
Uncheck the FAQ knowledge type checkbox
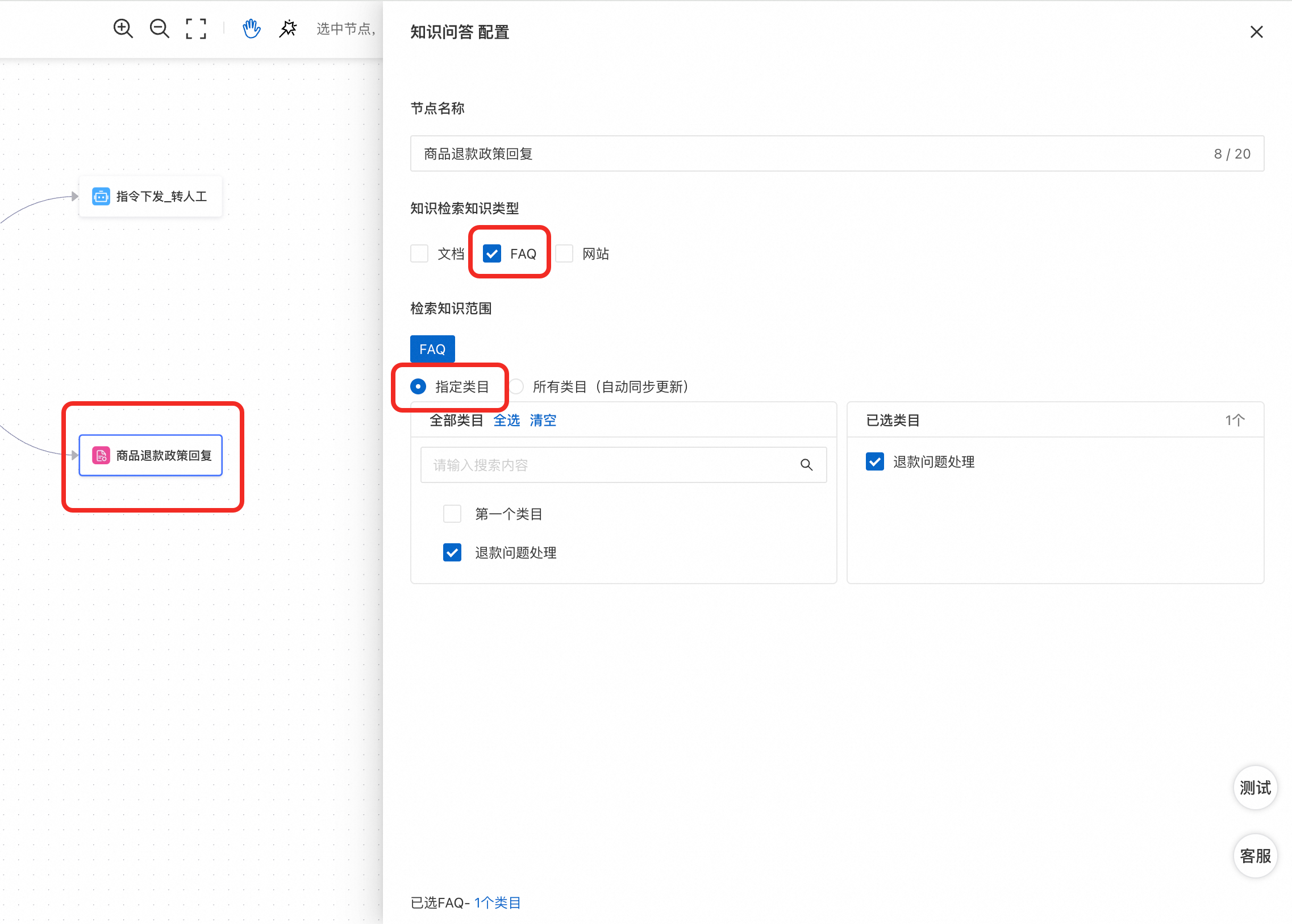(x=491, y=254)
